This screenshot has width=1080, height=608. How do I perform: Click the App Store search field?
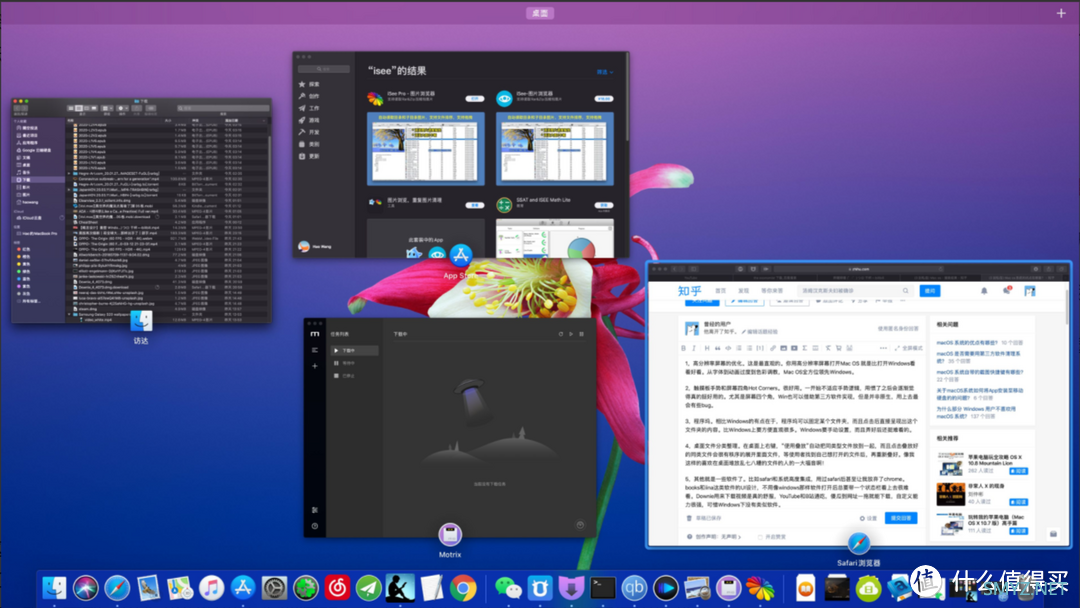coord(324,69)
